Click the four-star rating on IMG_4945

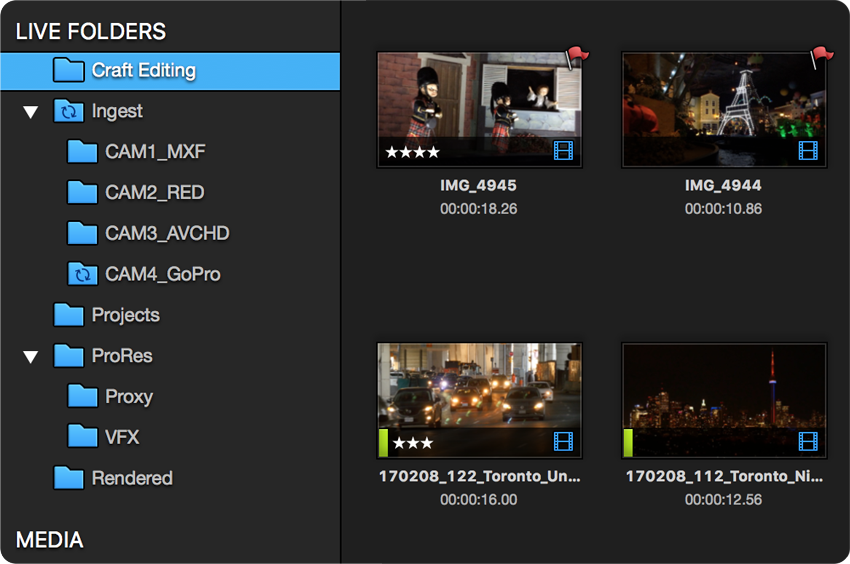(413, 152)
